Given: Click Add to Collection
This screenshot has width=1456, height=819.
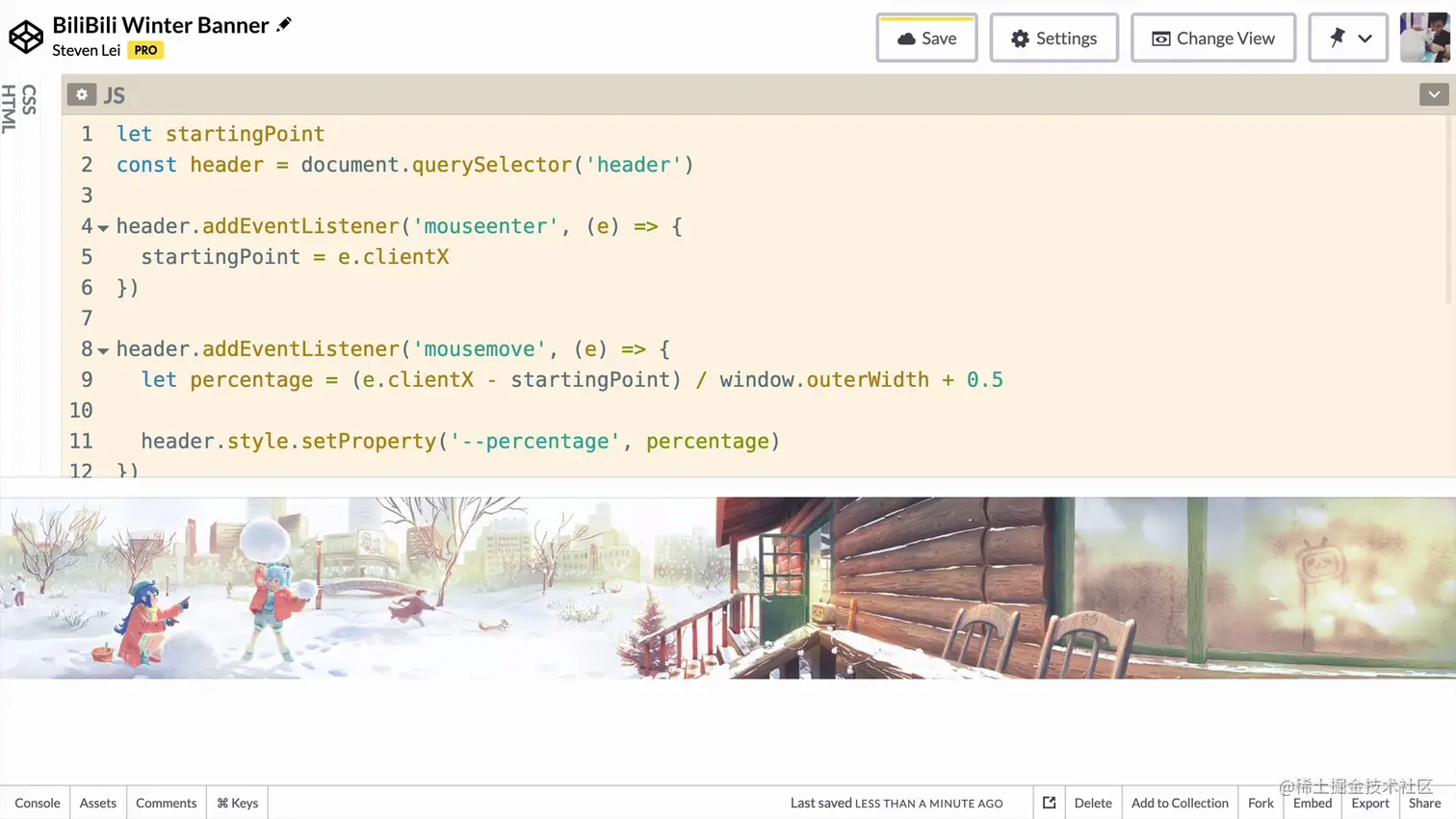Looking at the screenshot, I should click(1180, 803).
